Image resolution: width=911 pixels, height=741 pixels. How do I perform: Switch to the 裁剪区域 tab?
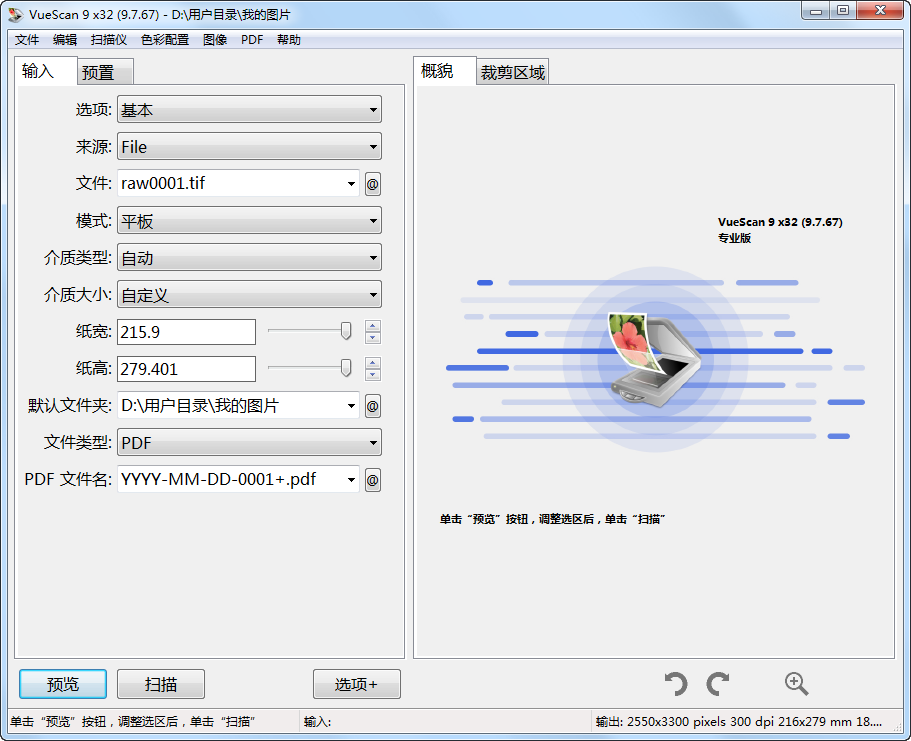point(513,72)
